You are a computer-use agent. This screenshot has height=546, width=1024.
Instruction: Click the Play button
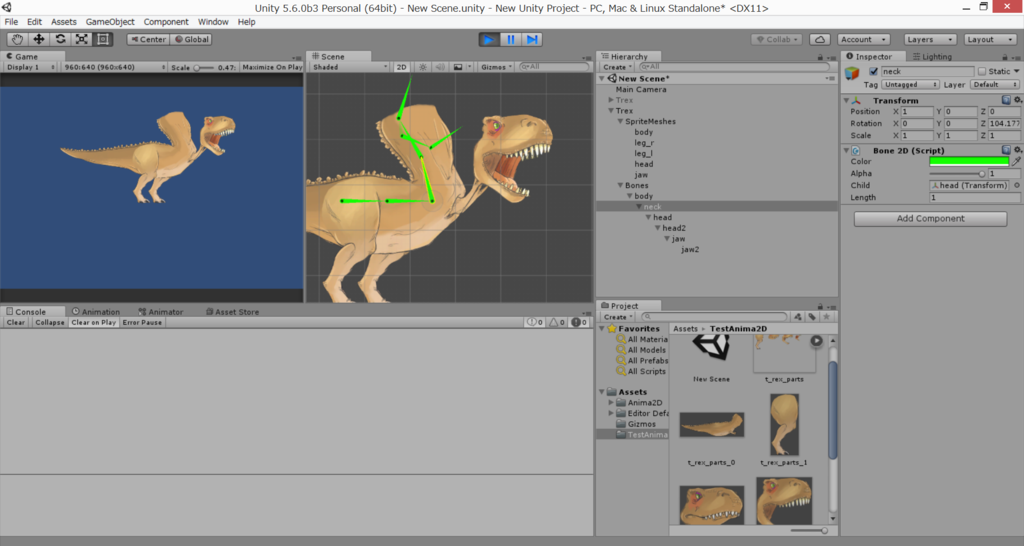[488, 39]
